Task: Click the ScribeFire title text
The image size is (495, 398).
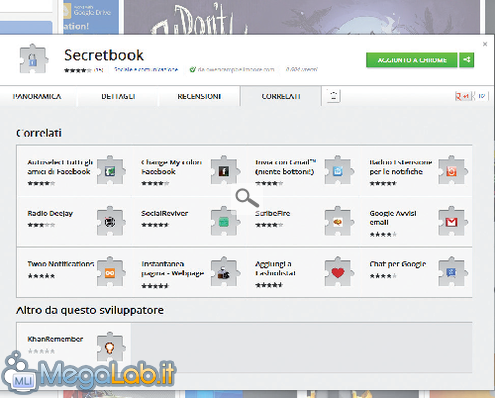Action: point(272,213)
